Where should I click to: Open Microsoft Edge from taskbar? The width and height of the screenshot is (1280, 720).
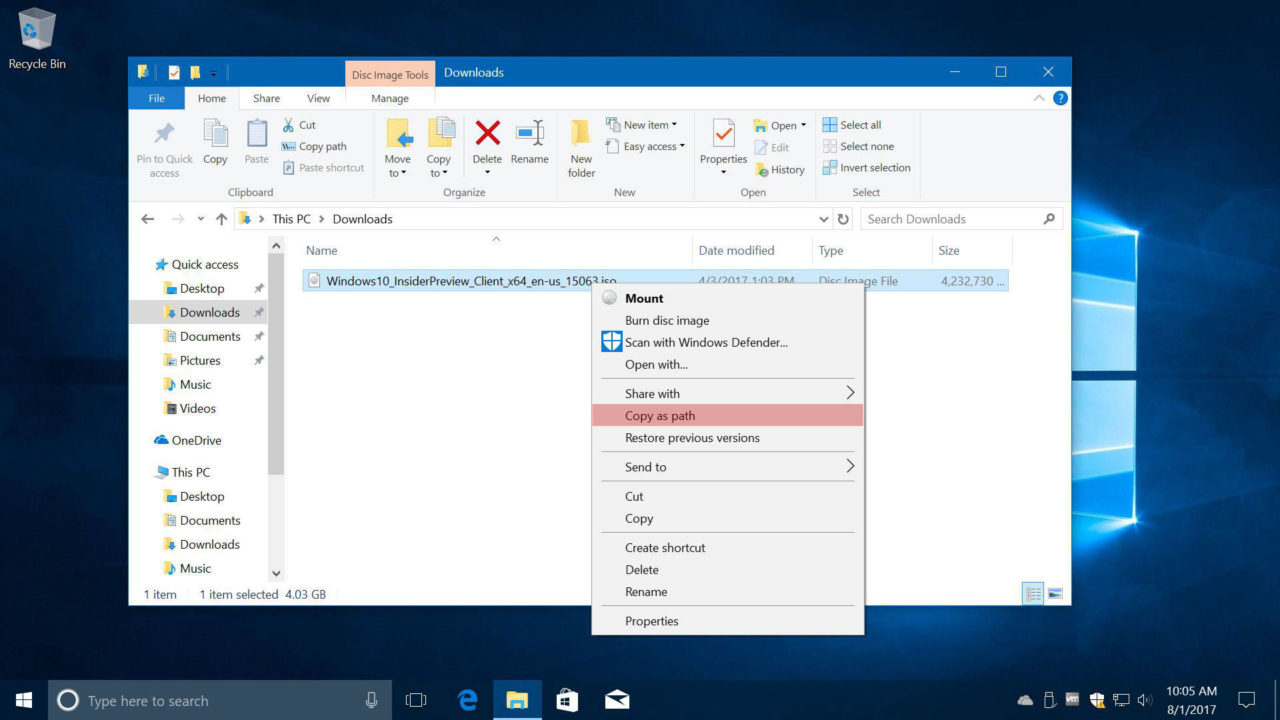[x=467, y=700]
